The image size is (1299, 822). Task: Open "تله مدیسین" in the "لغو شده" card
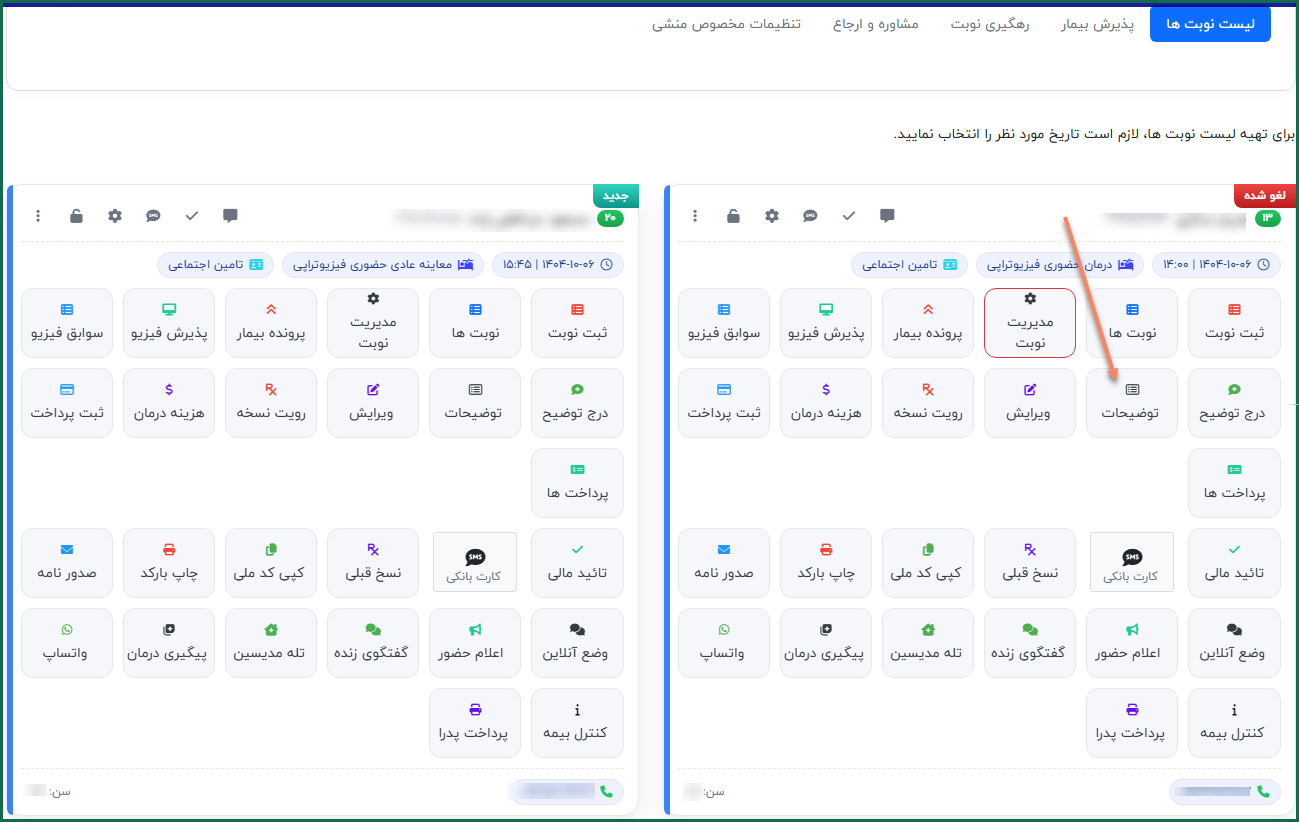pos(927,642)
